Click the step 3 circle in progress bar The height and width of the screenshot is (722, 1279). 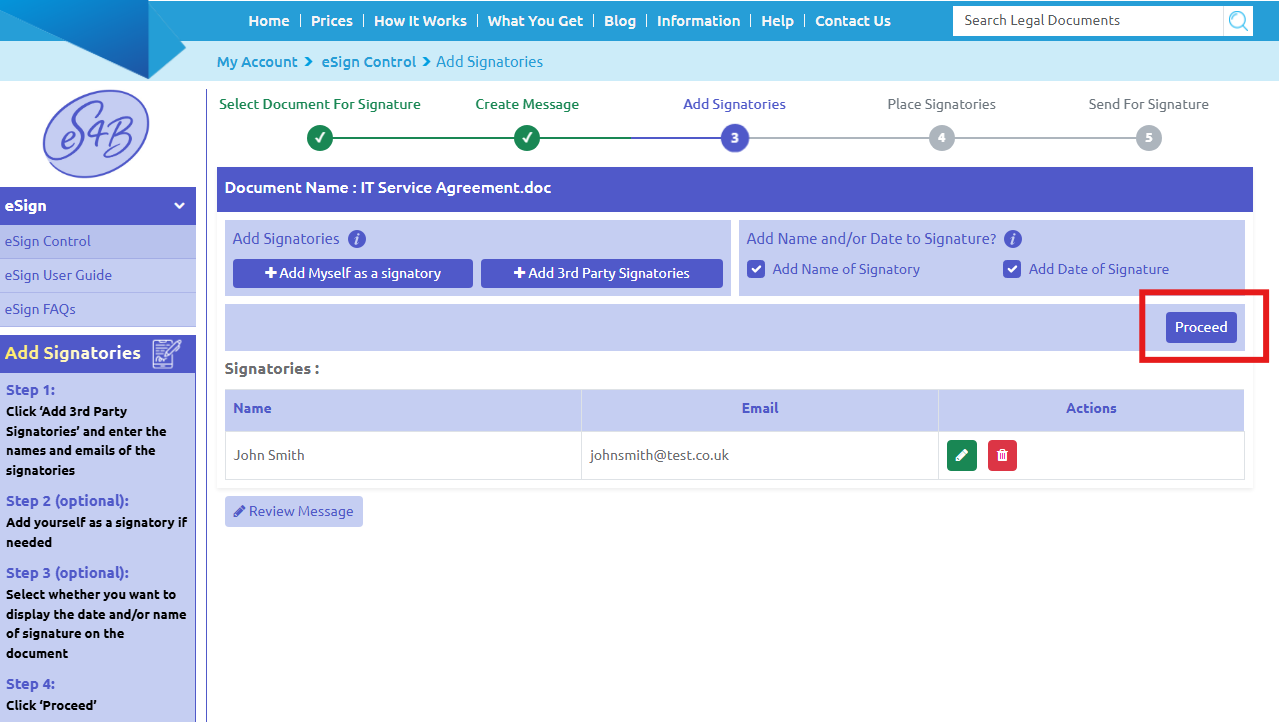tap(734, 138)
